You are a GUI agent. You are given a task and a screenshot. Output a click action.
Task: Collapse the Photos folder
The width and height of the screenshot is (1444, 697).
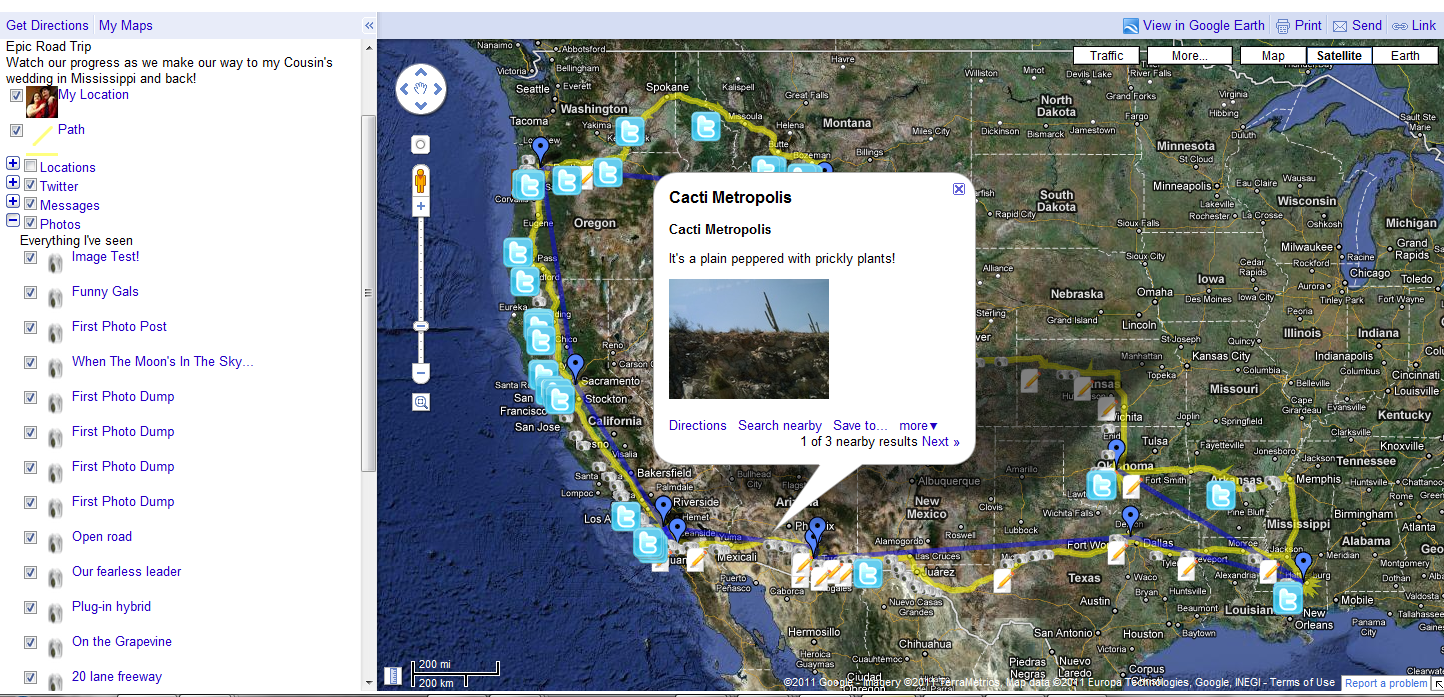pos(13,220)
